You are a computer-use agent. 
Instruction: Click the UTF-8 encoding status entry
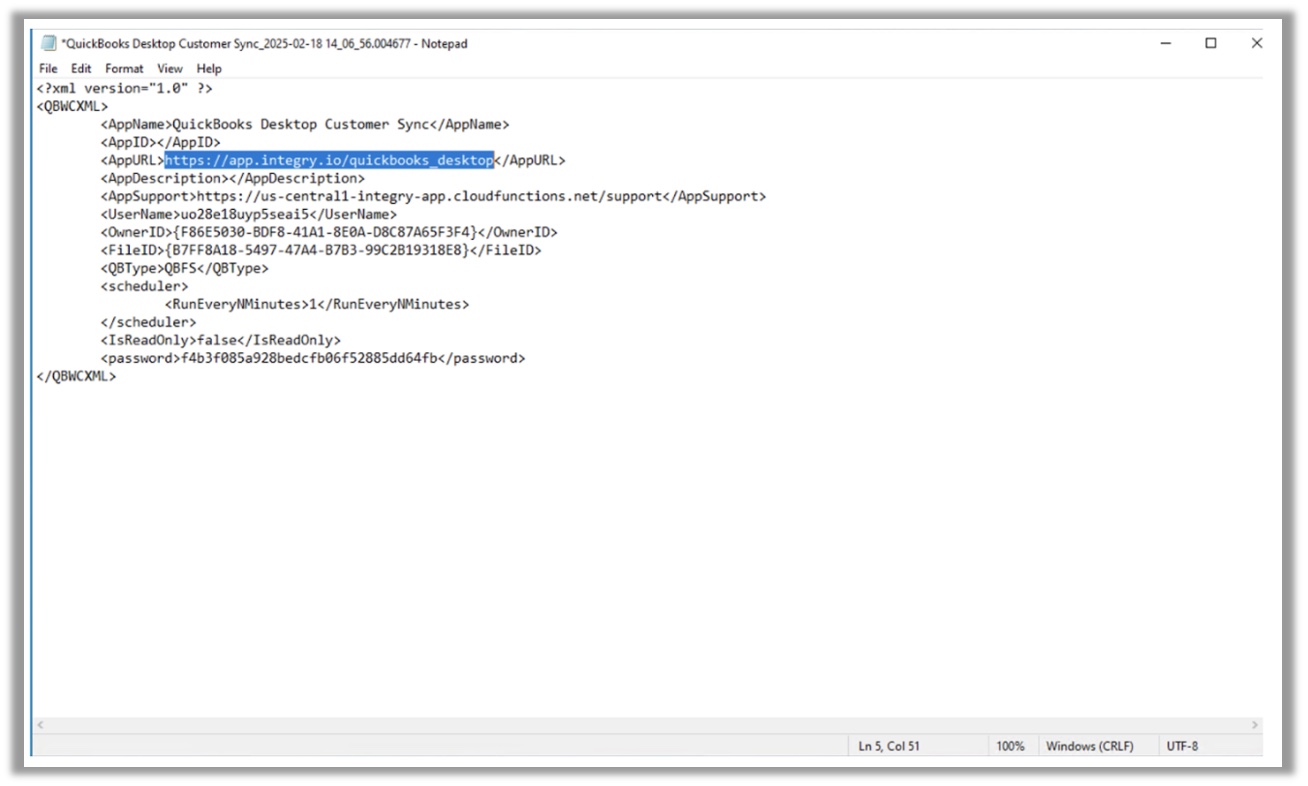(x=1182, y=746)
